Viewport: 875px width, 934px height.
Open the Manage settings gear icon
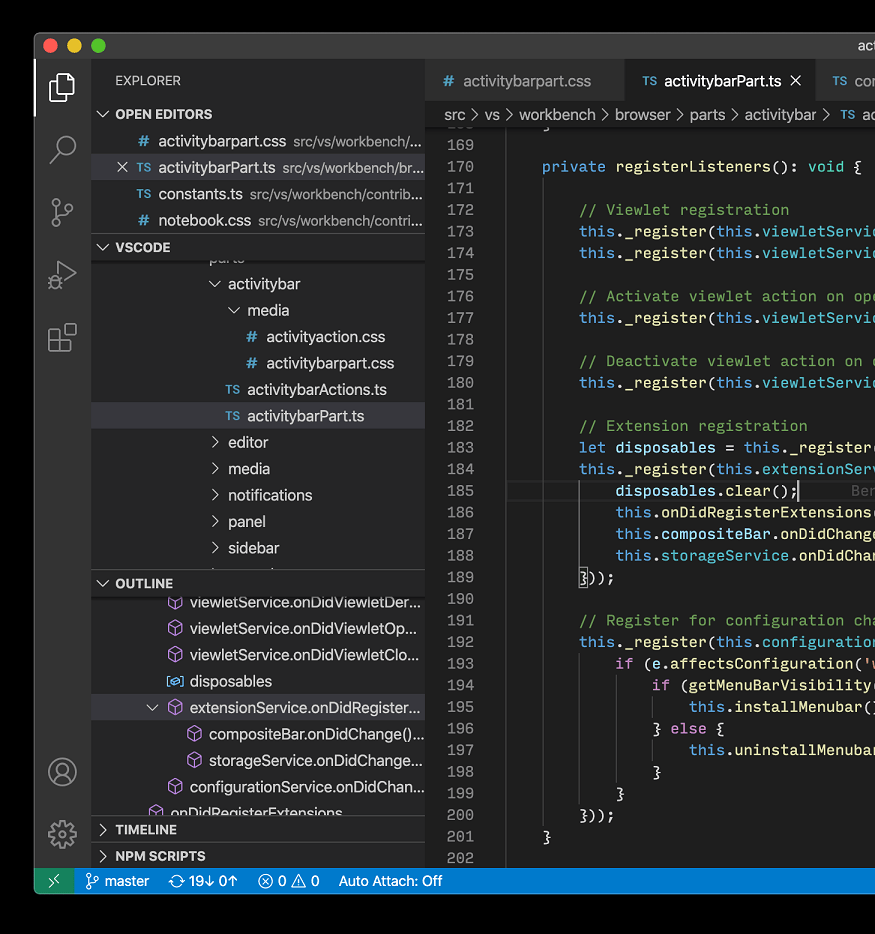62,833
